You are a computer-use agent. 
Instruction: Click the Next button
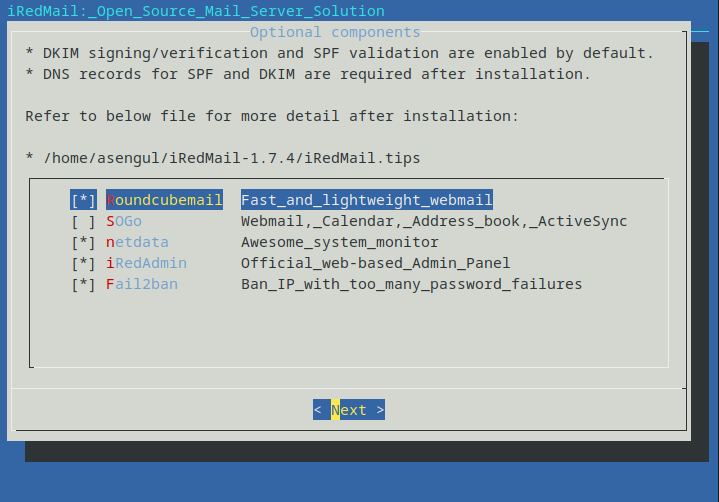tap(349, 409)
